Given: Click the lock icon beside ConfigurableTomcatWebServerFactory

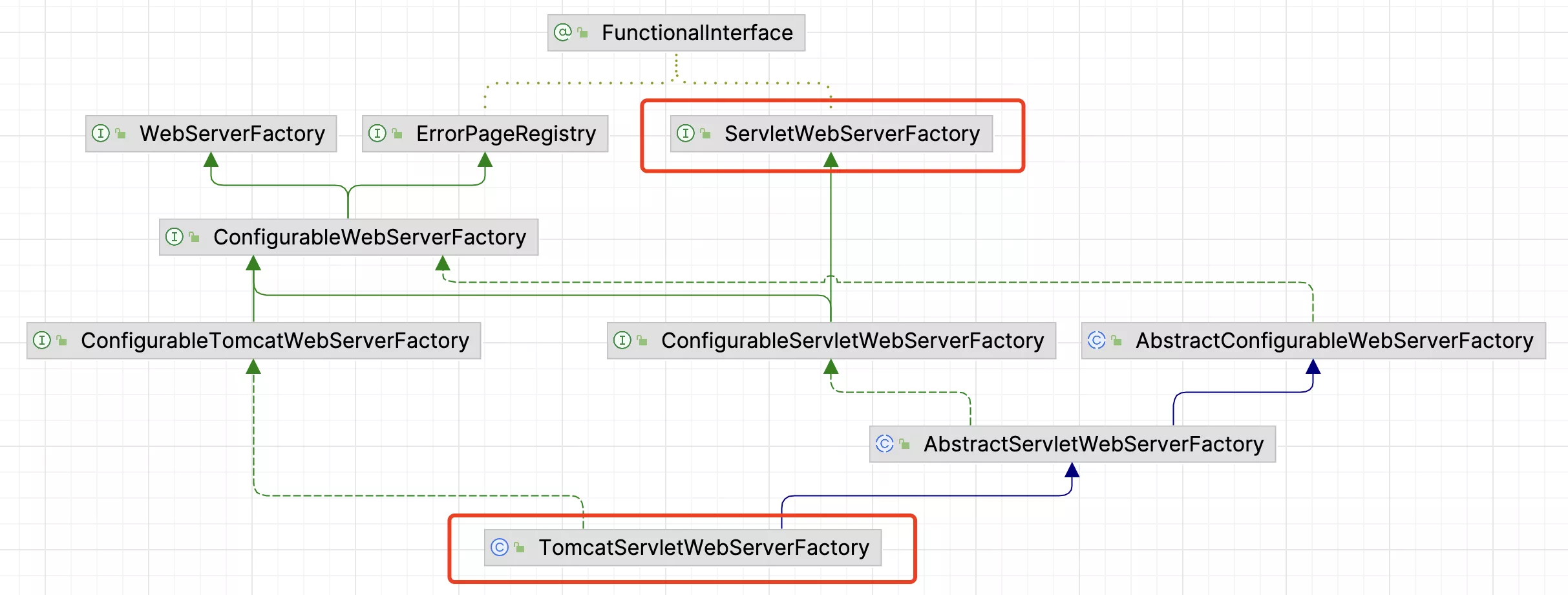Looking at the screenshot, I should click(x=61, y=340).
